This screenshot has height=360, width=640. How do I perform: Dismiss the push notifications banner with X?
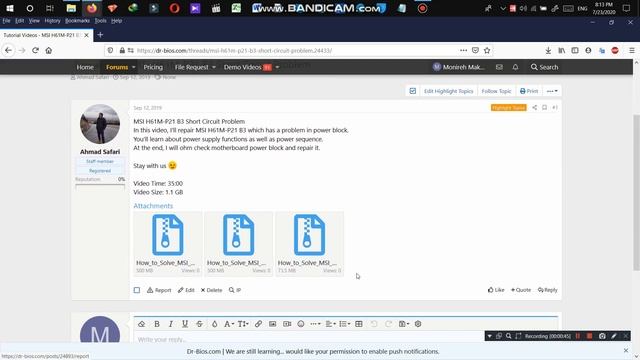626,350
